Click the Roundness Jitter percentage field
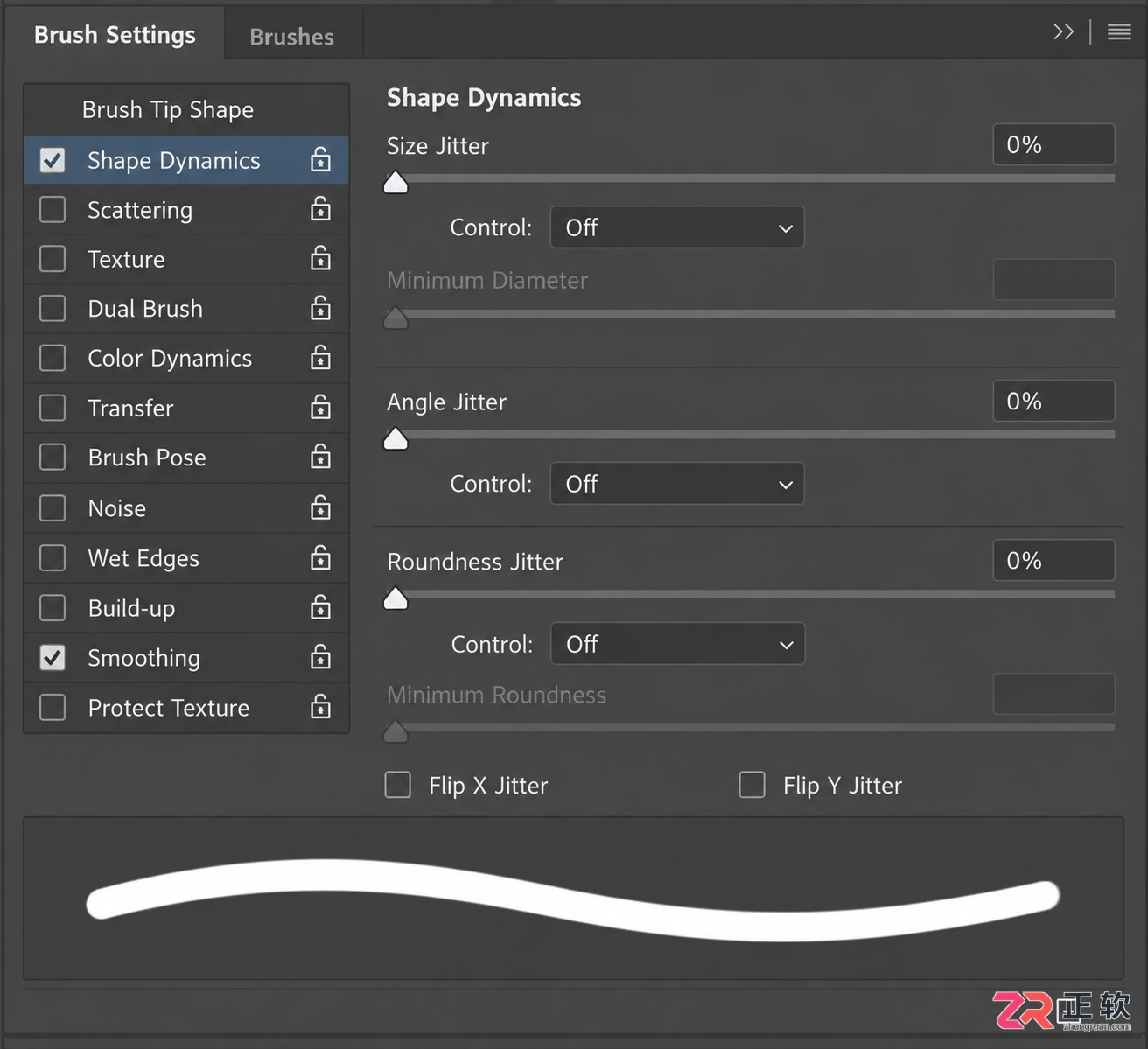The height and width of the screenshot is (1049, 1148). 1053,561
